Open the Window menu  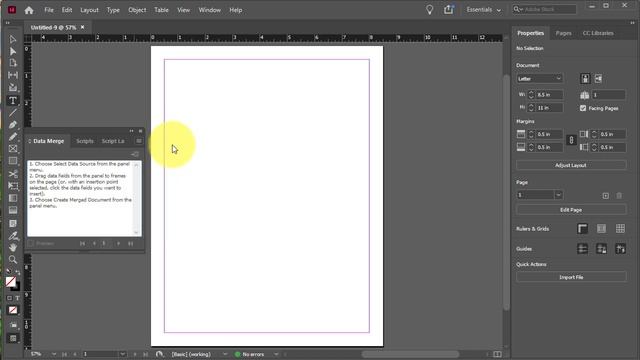209,10
